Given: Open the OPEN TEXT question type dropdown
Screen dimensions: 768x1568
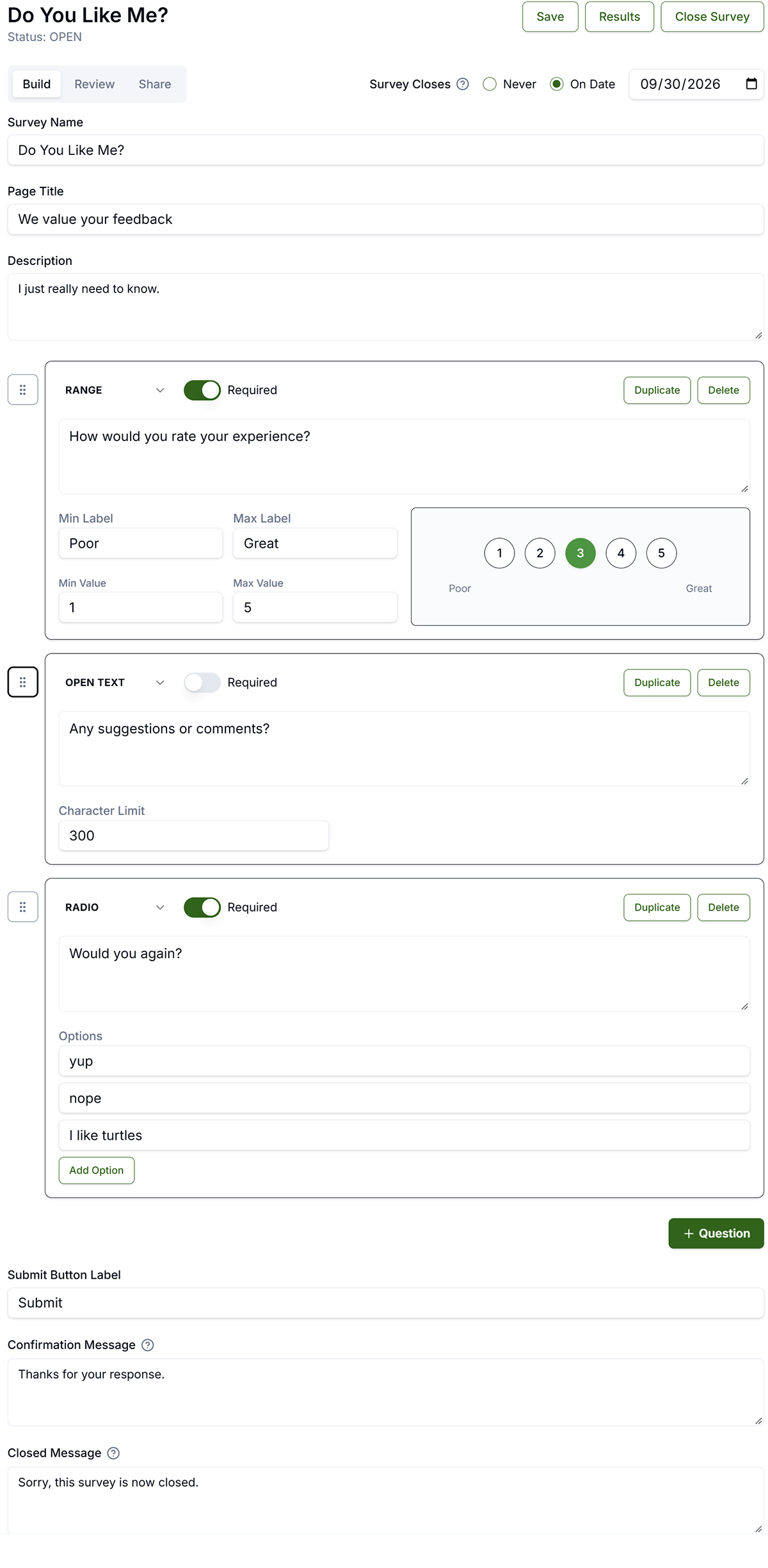Looking at the screenshot, I should click(115, 682).
